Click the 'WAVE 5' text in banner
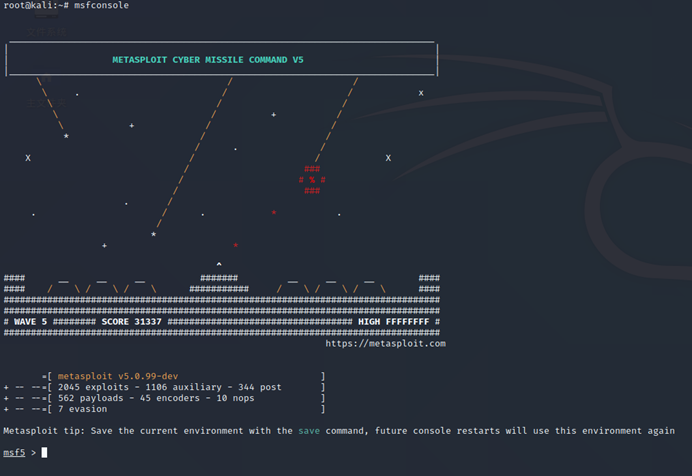Viewport: 692px width, 476px height. pyautogui.click(x=30, y=322)
